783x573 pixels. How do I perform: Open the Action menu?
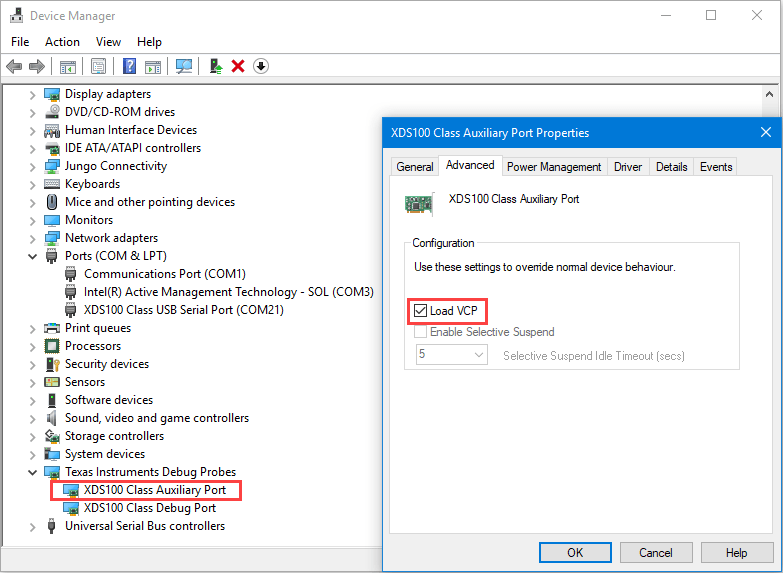point(62,42)
